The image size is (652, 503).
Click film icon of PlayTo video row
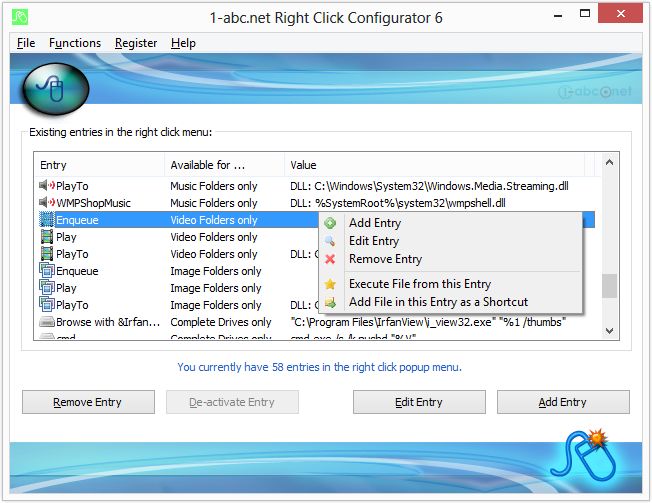tap(47, 254)
